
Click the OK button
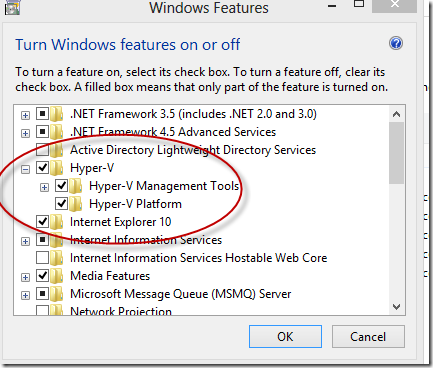[285, 337]
